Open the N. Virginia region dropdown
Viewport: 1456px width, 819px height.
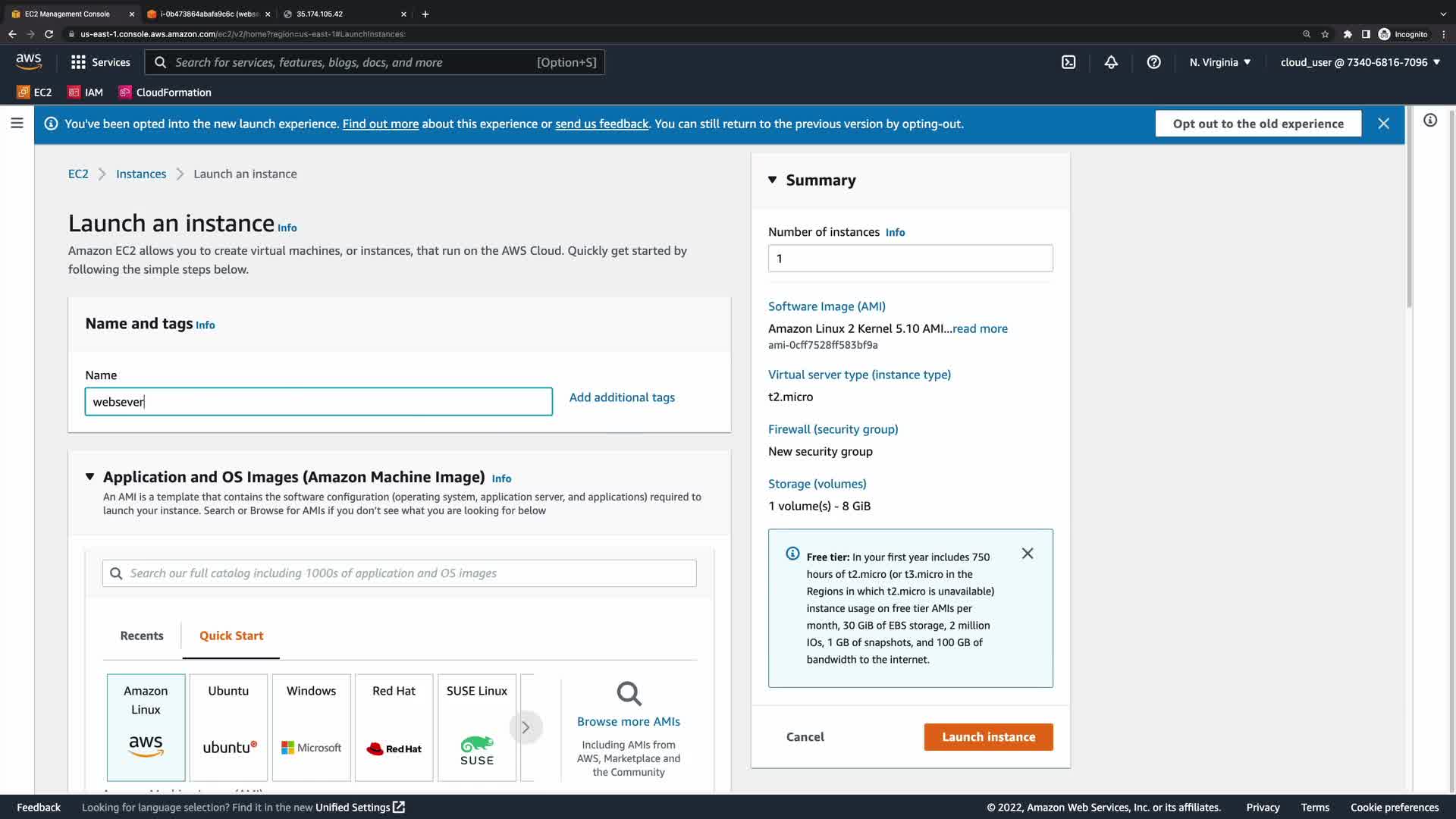[1220, 62]
